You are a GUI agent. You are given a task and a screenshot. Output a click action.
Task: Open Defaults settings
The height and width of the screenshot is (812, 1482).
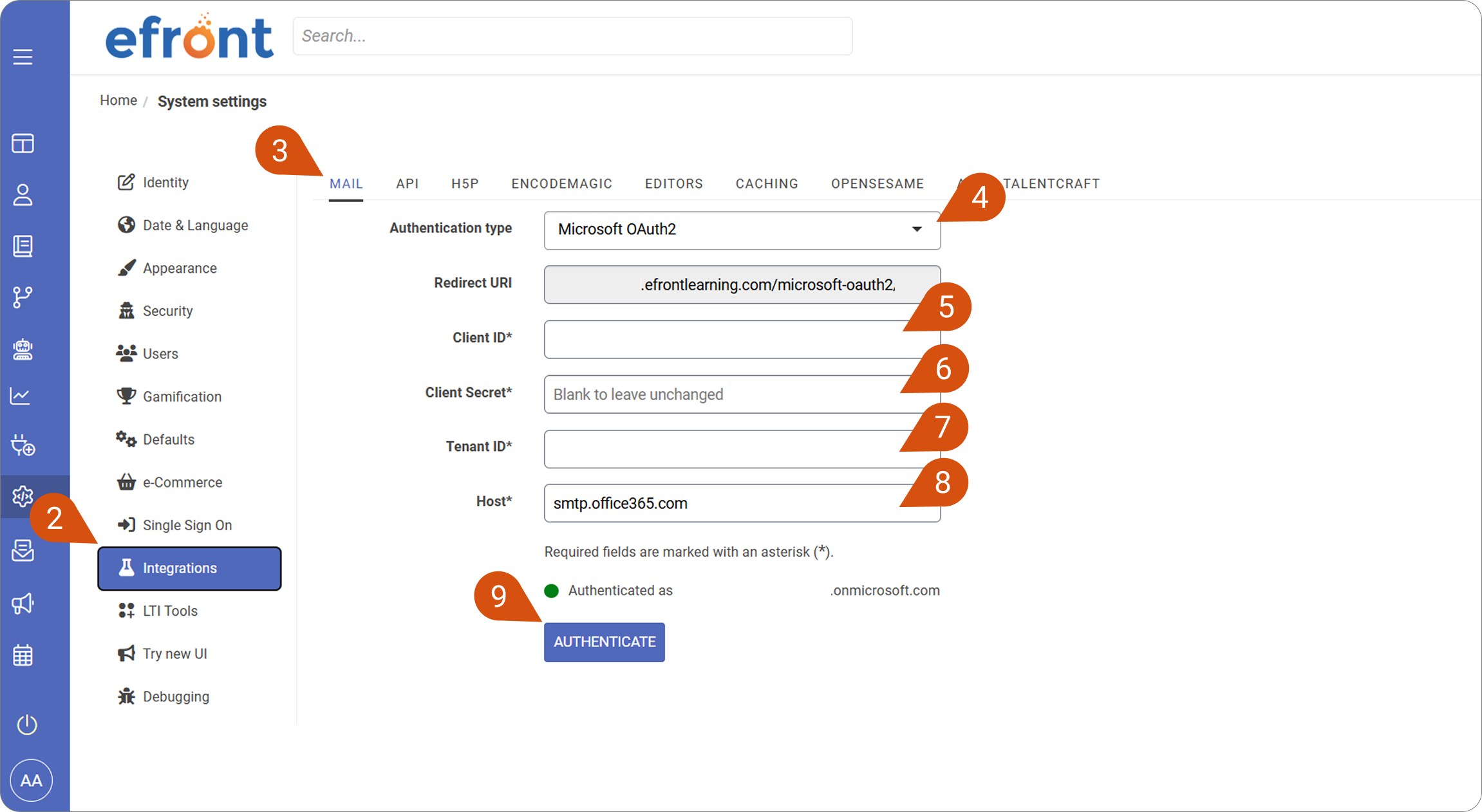point(156,439)
